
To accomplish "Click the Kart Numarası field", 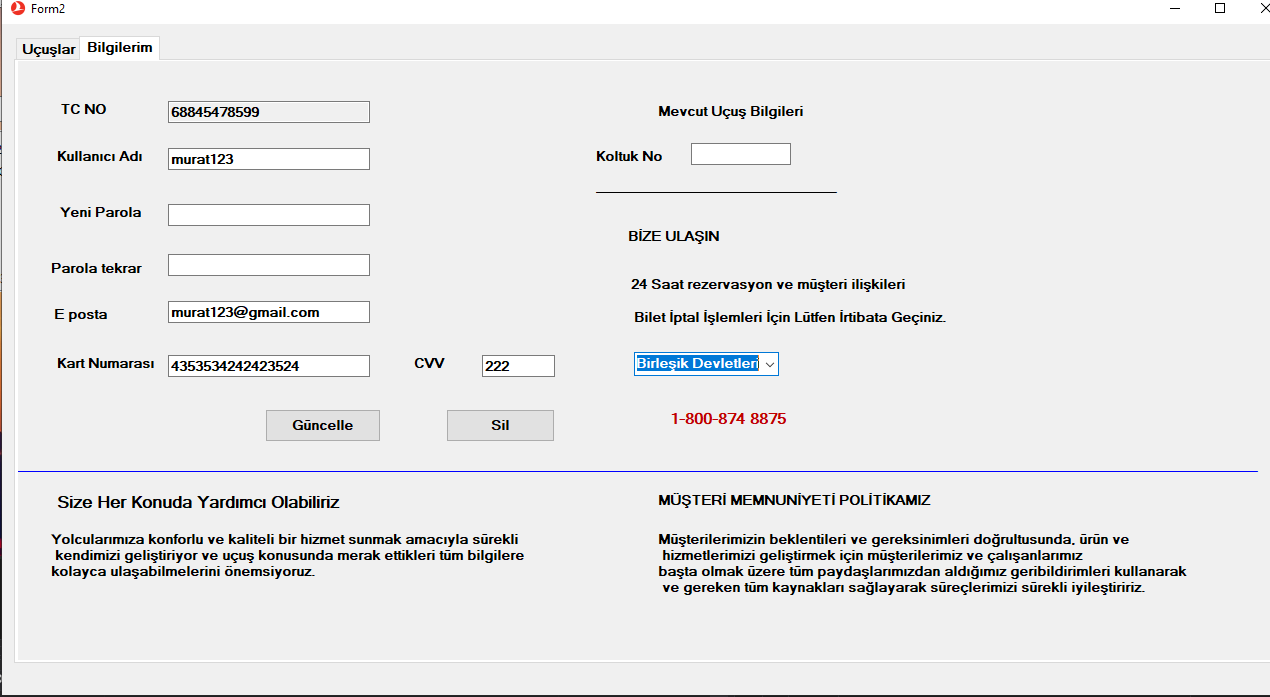I will click(x=268, y=365).
